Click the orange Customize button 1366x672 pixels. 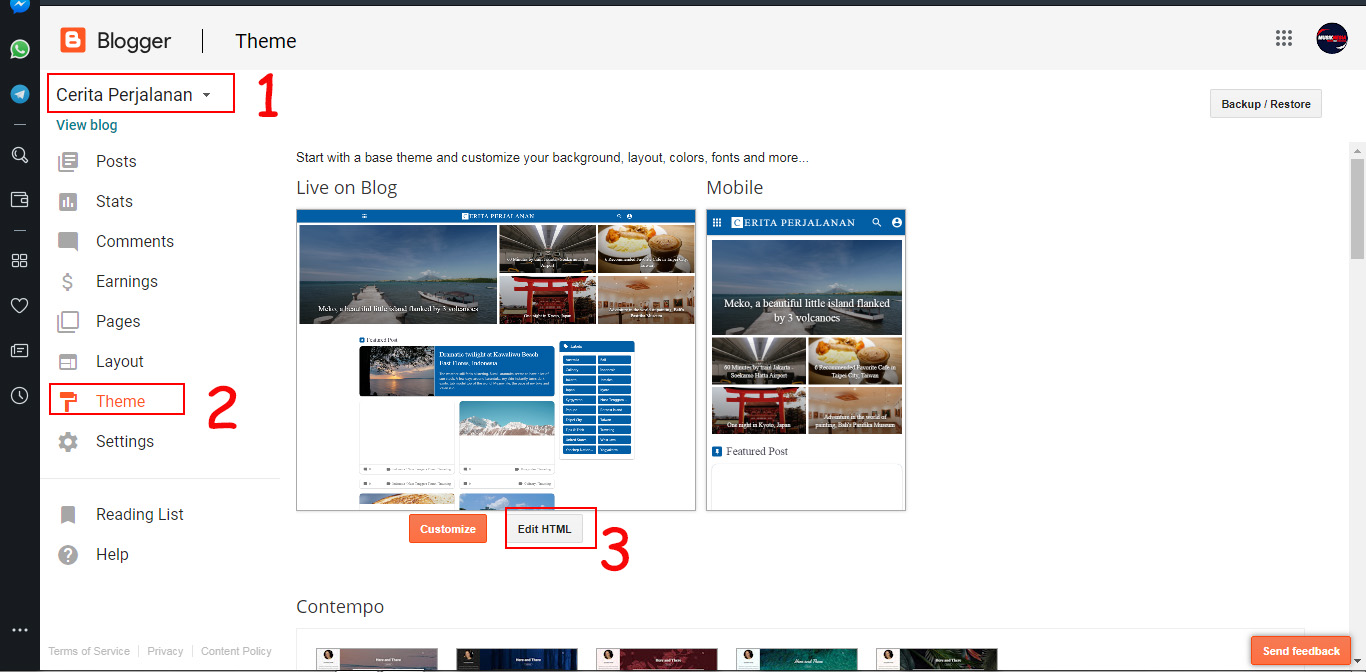(448, 529)
